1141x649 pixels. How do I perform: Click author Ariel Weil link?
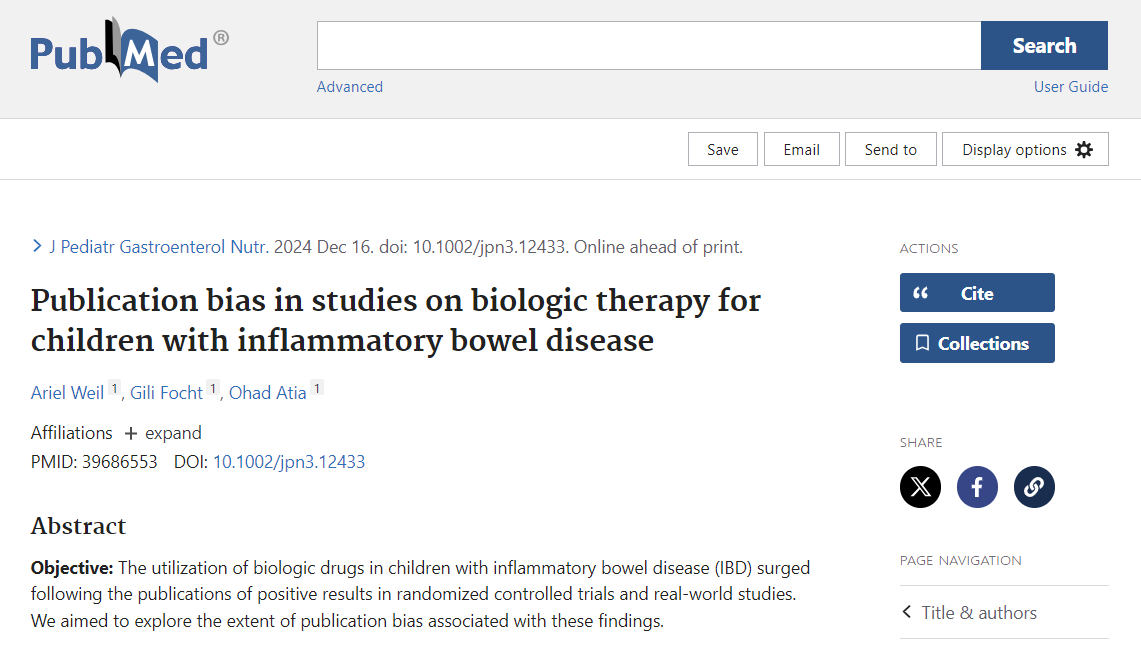67,393
